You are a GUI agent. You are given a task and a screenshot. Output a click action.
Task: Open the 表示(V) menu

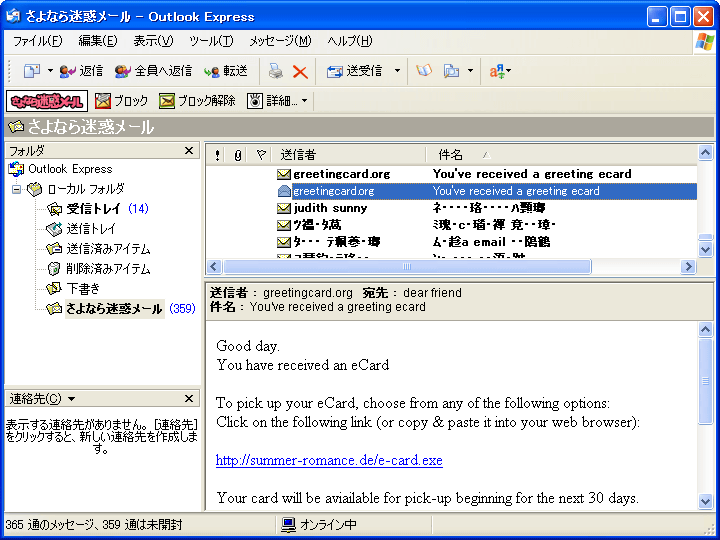pos(153,41)
